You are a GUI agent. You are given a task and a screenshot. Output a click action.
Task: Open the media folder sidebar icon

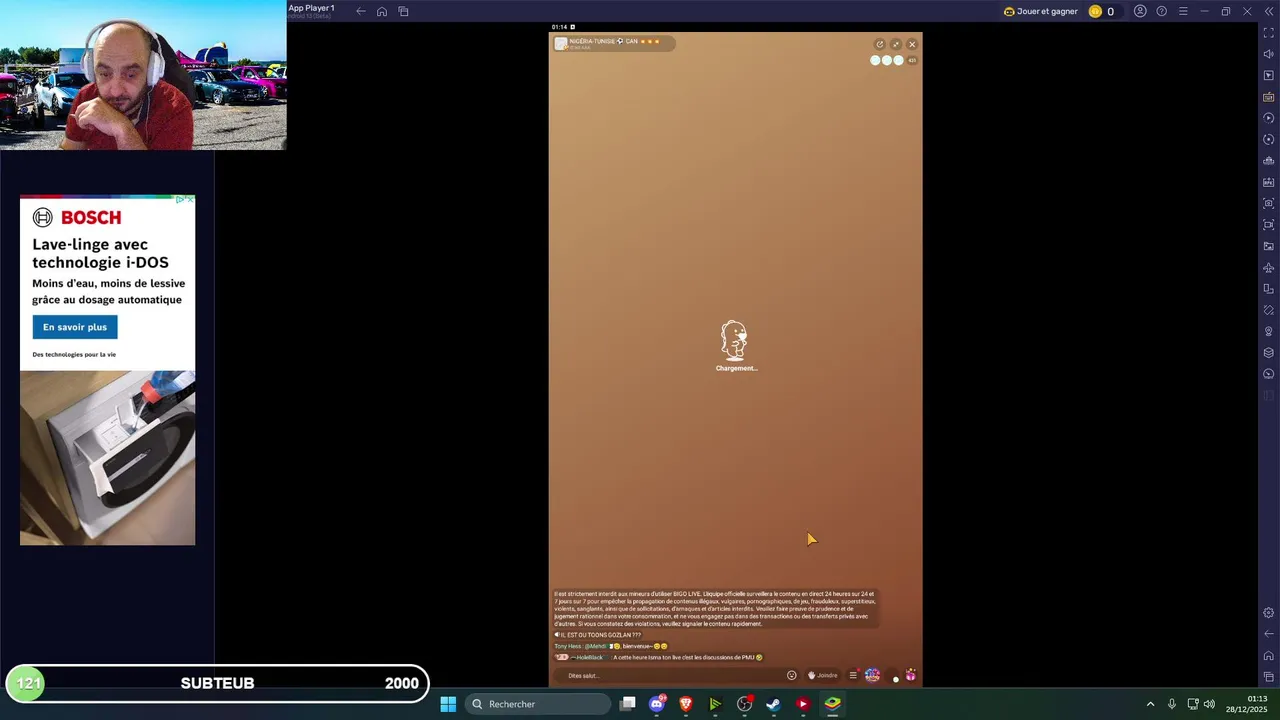click(x=1268, y=246)
